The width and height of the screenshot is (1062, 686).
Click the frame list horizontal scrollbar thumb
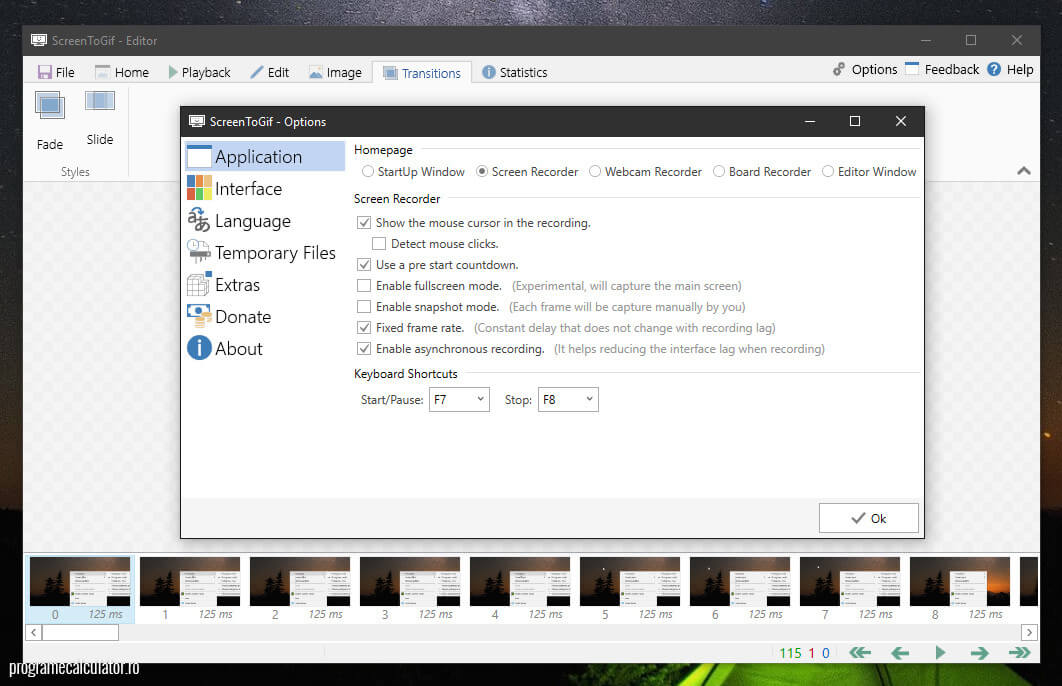coord(81,633)
